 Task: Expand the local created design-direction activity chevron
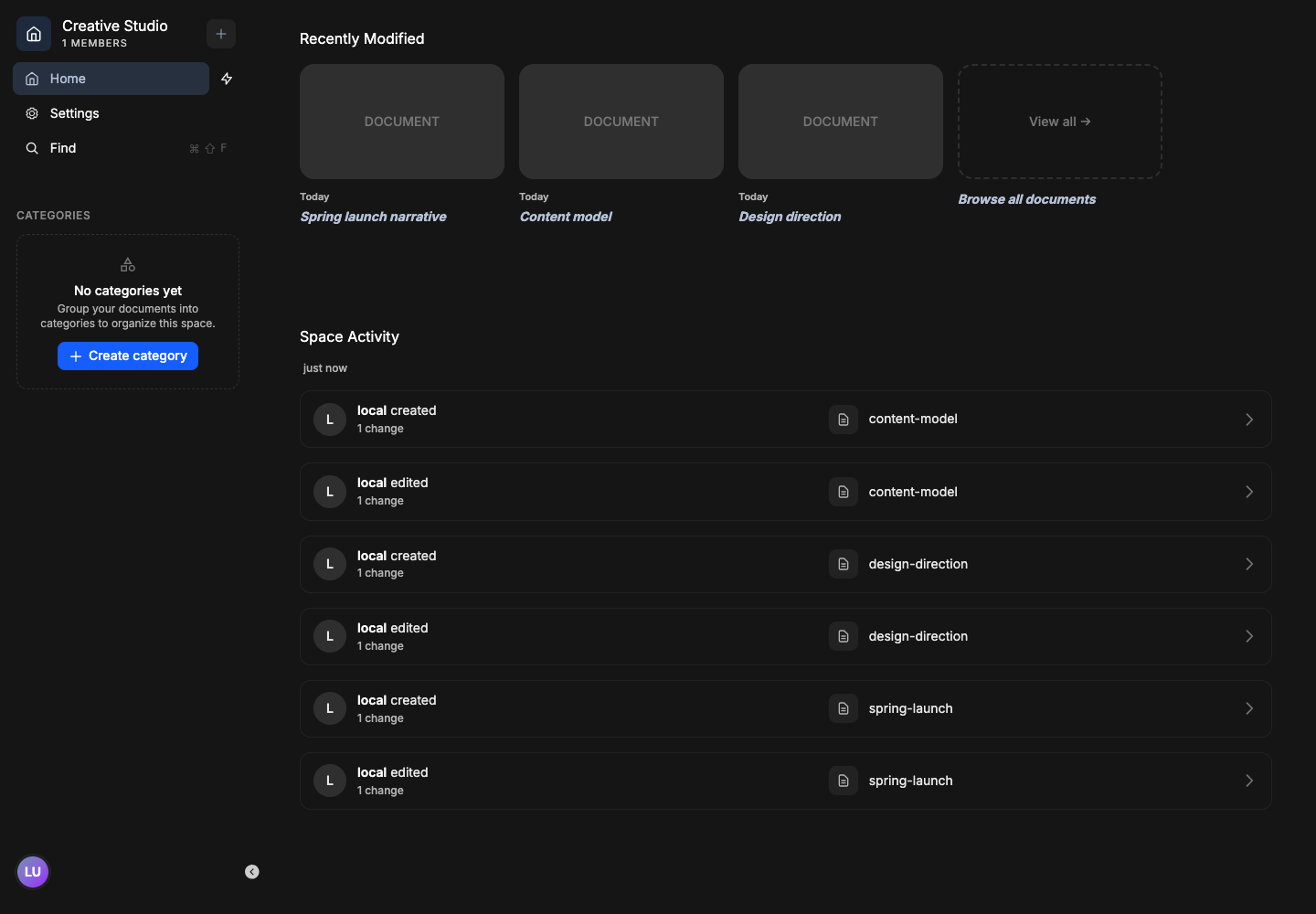point(1249,564)
